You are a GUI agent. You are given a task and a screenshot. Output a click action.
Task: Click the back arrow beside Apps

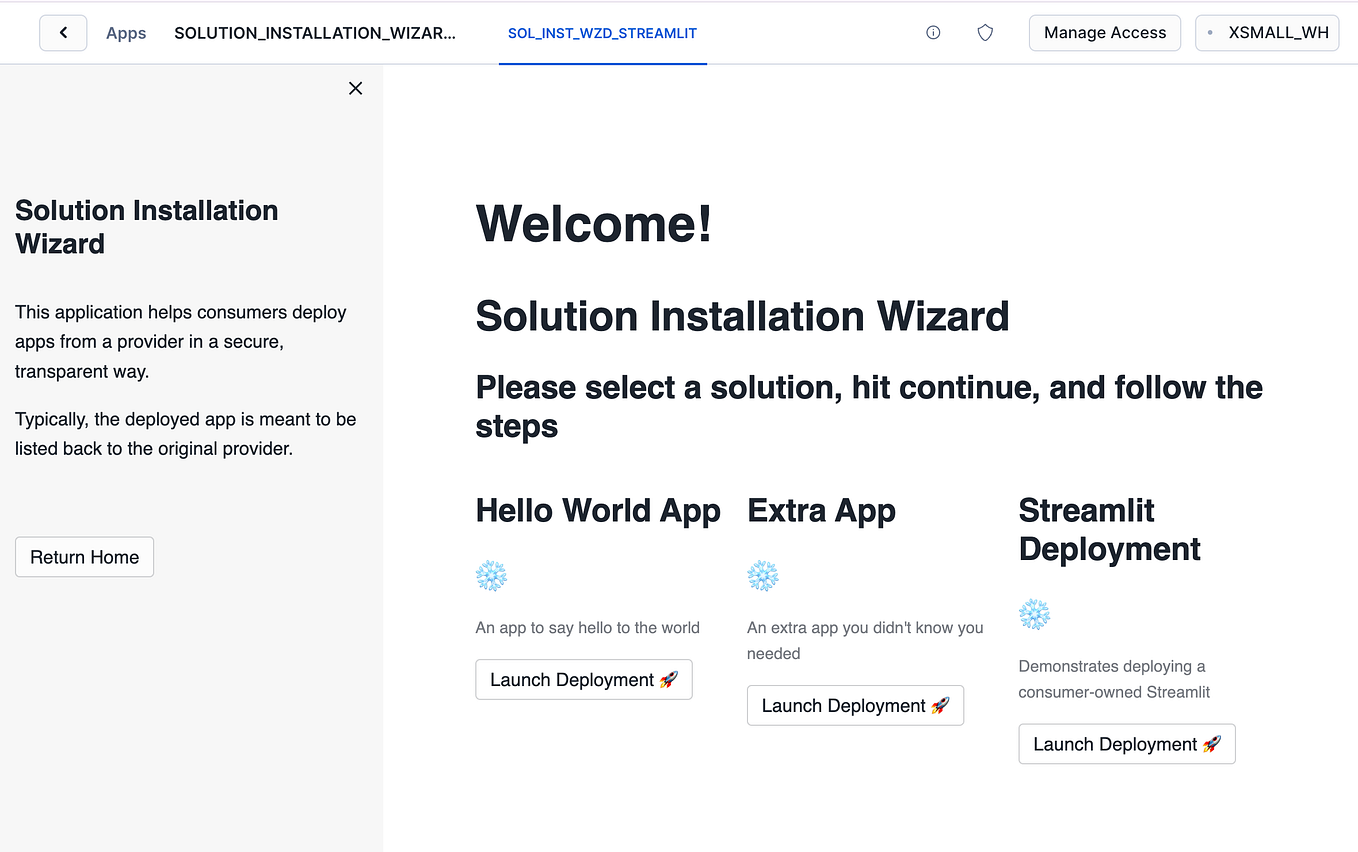[x=63, y=32]
